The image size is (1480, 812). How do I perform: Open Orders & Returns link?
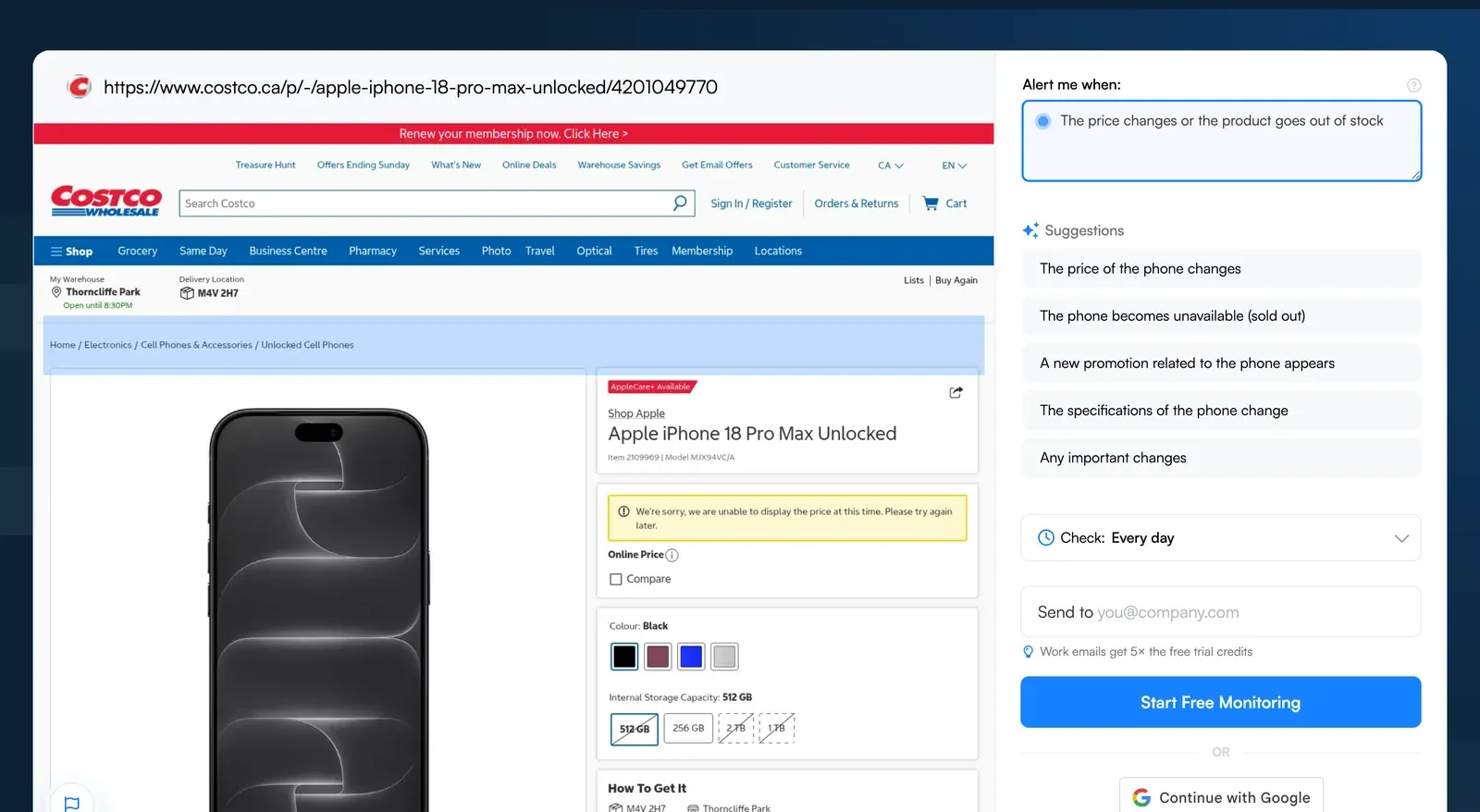857,203
